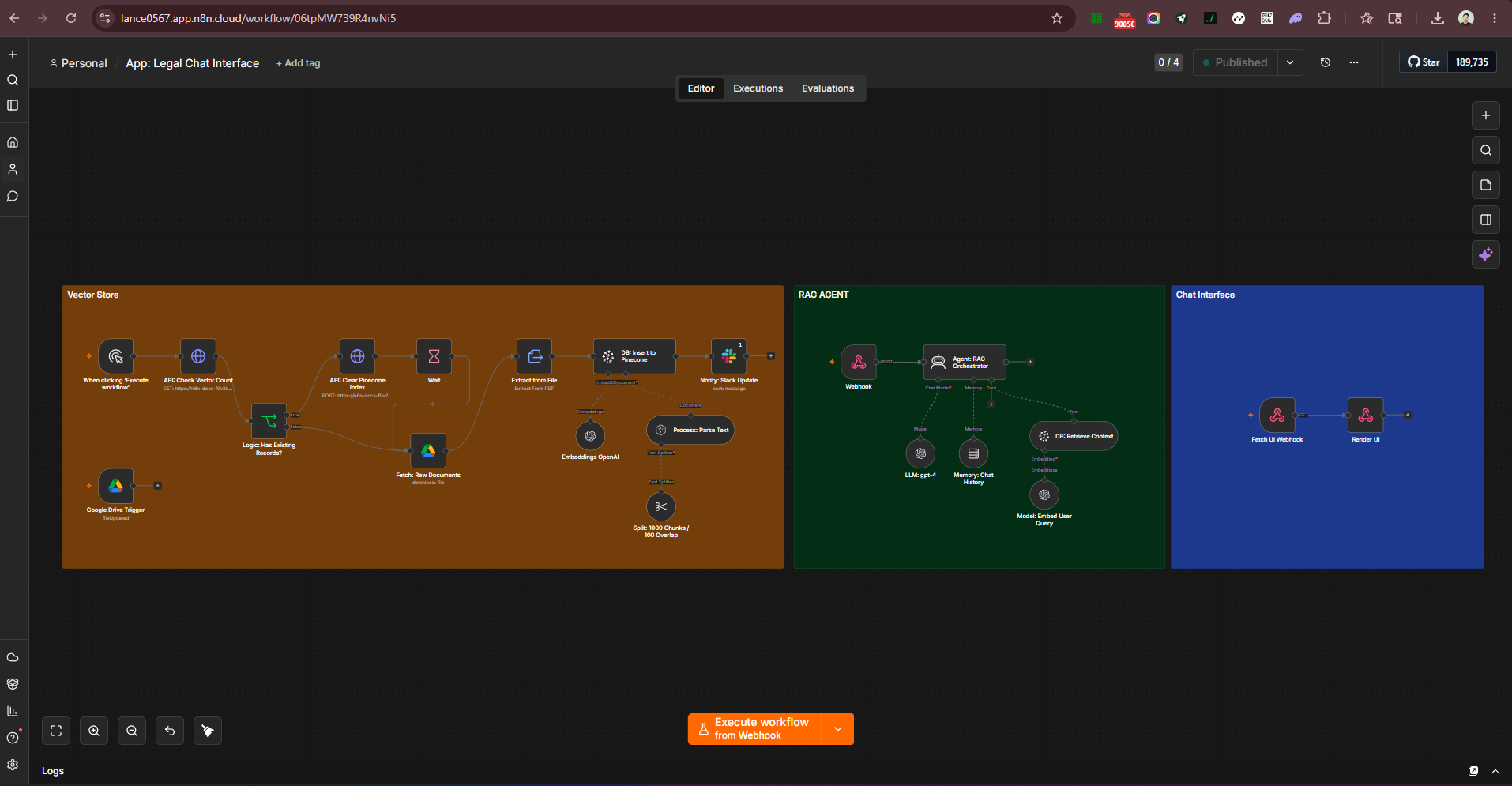Toggle the focus panel on the canvas sidebar
The height and width of the screenshot is (786, 1512).
click(x=1486, y=220)
